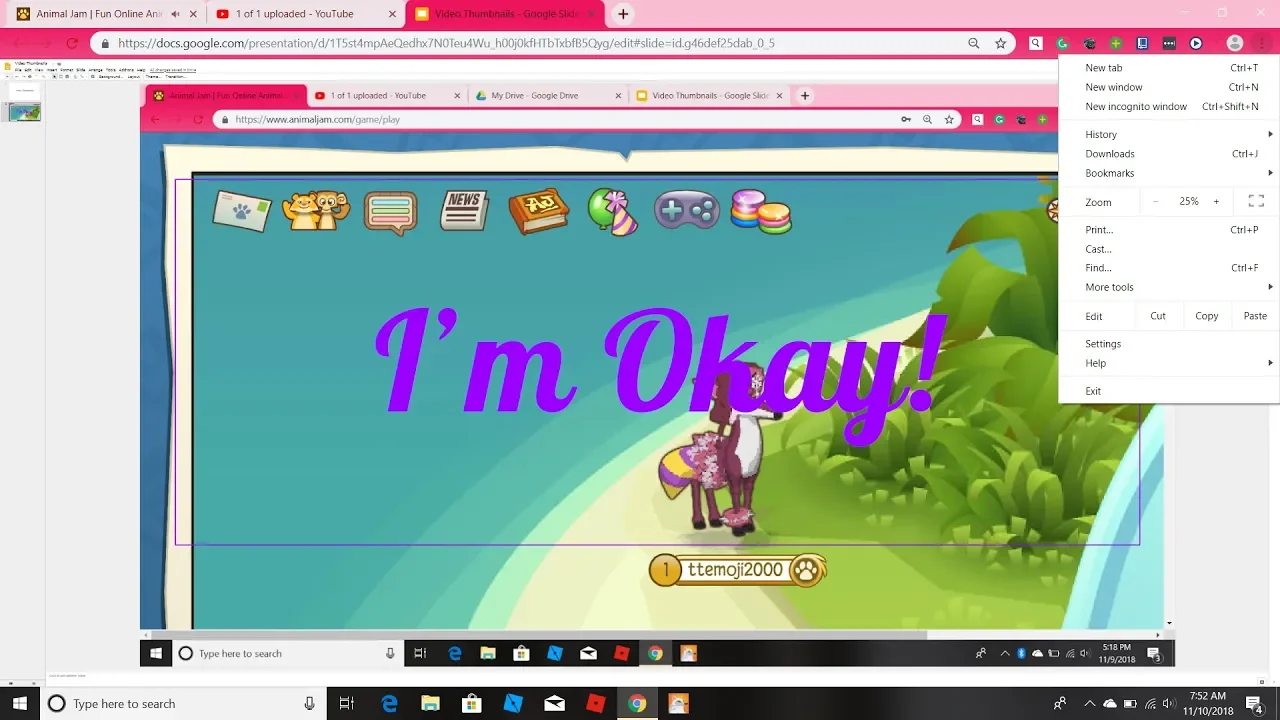The image size is (1280, 720).
Task: Click the 7:52 AM clock in the taskbar
Action: pos(1208,696)
